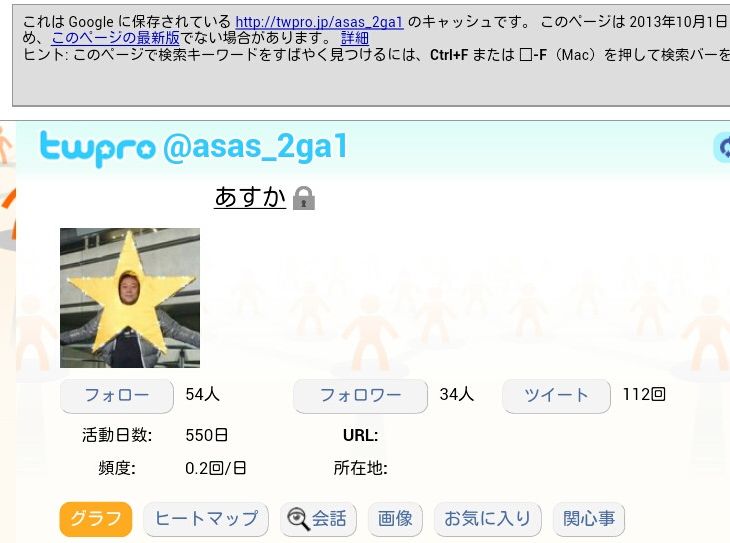Click the ツイート button
This screenshot has width=730, height=543.
[556, 396]
